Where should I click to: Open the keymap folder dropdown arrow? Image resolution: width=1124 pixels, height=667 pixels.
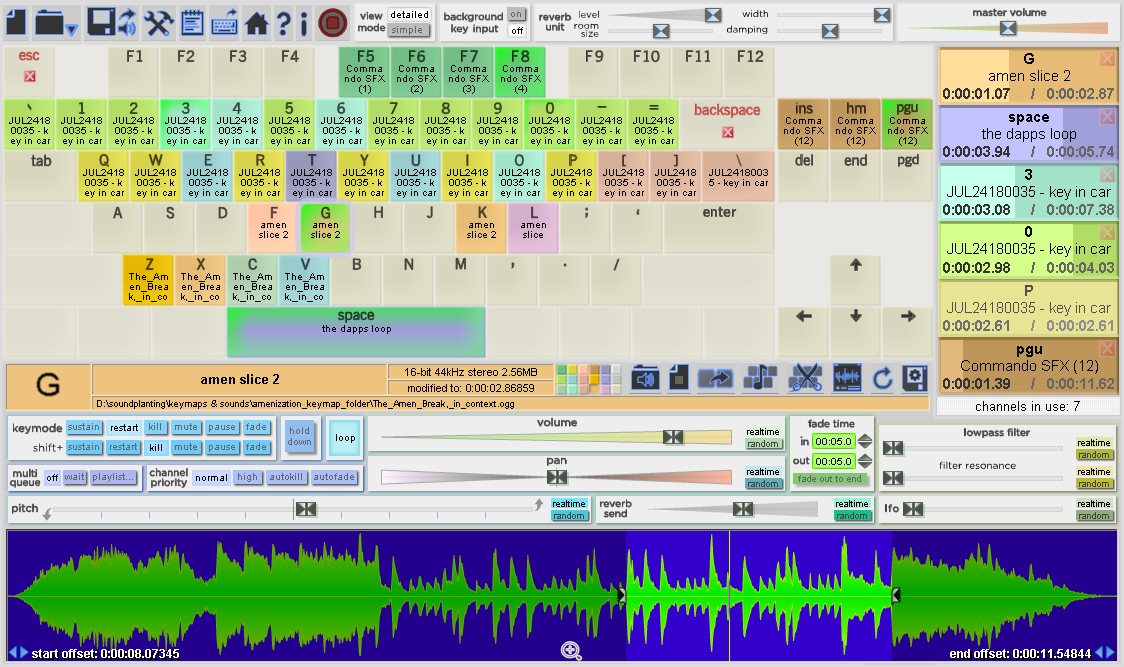pos(72,30)
